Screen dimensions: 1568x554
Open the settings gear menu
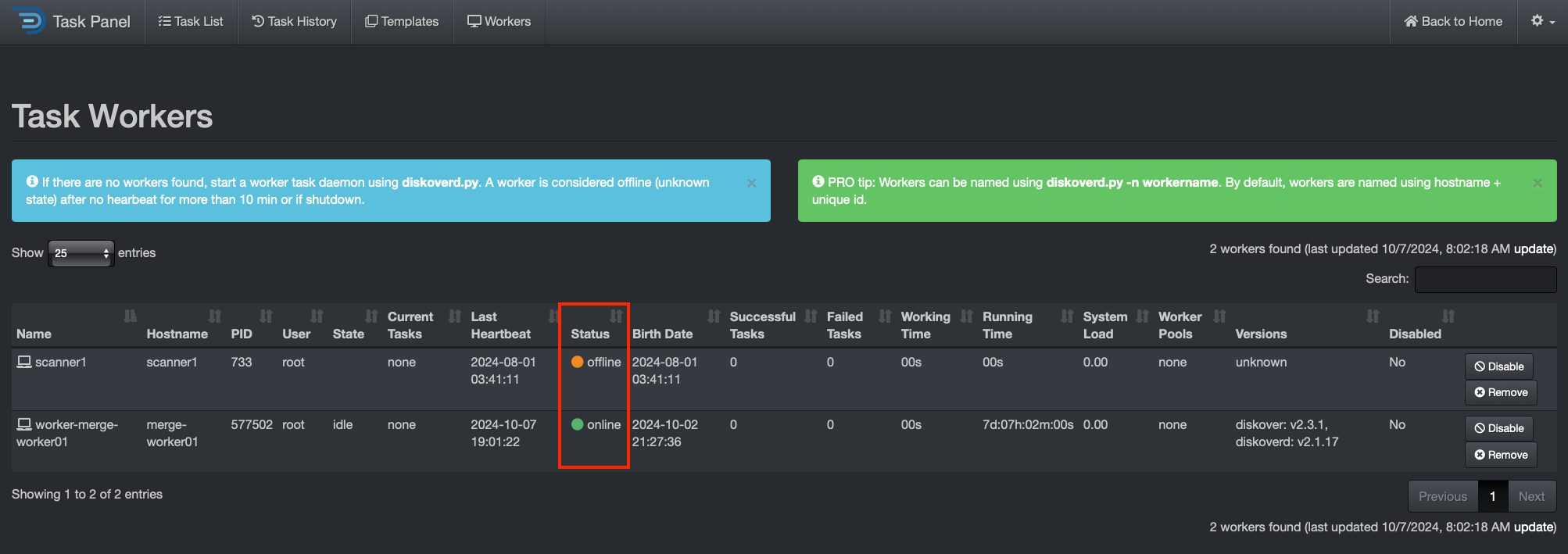pyautogui.click(x=1542, y=21)
